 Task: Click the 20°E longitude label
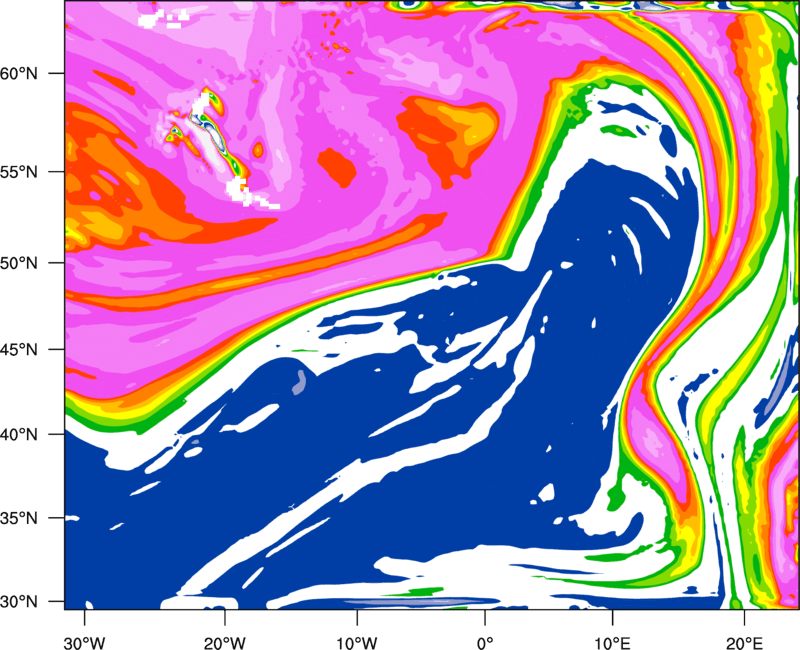pos(744,643)
